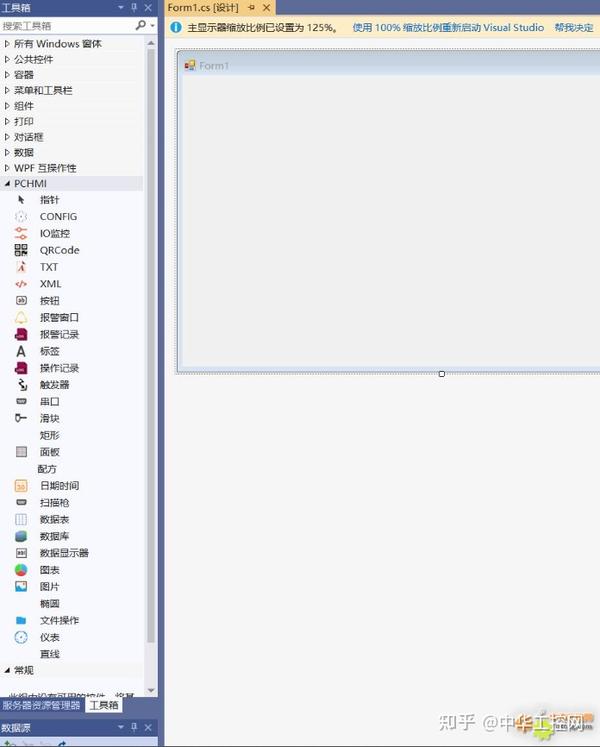Click the 搜索工具箱 search field
The width and height of the screenshot is (600, 747).
click(x=67, y=26)
